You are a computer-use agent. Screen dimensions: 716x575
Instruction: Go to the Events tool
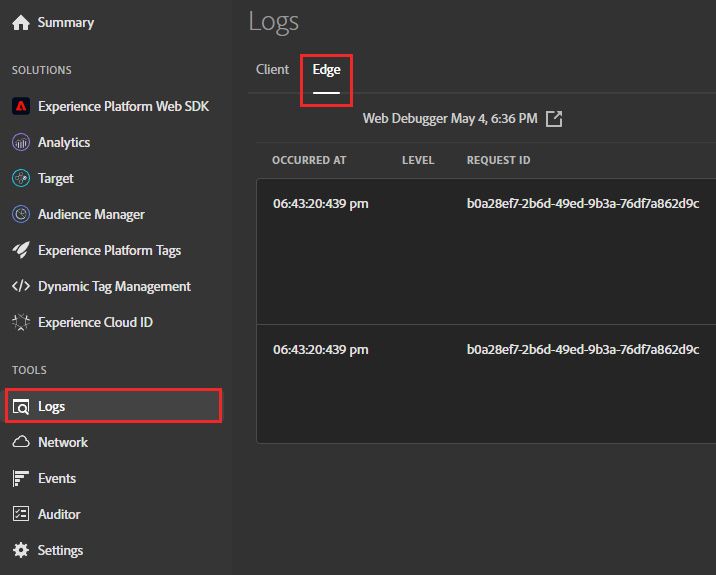[57, 478]
